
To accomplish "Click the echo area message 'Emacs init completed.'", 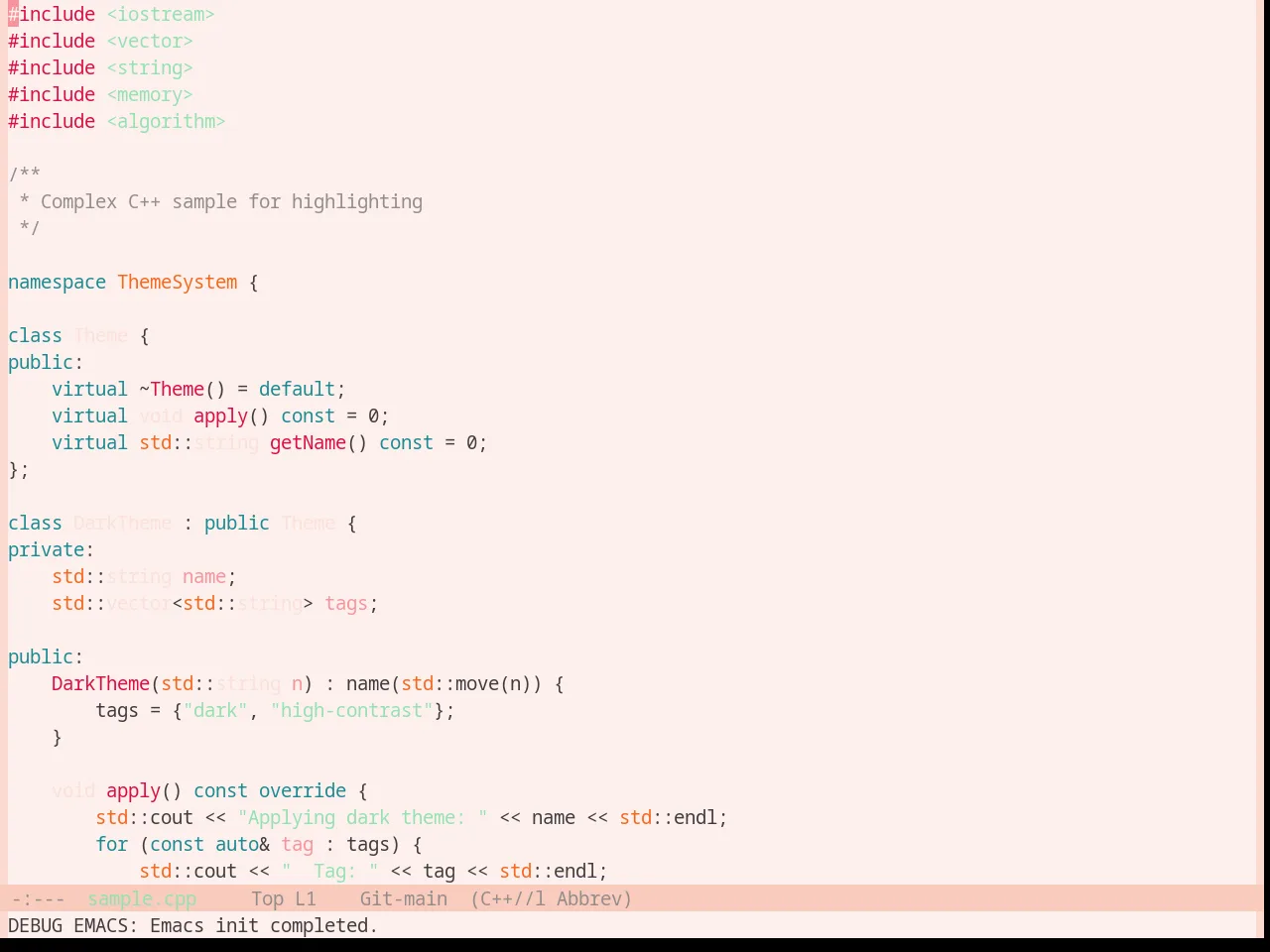I will click(x=264, y=925).
